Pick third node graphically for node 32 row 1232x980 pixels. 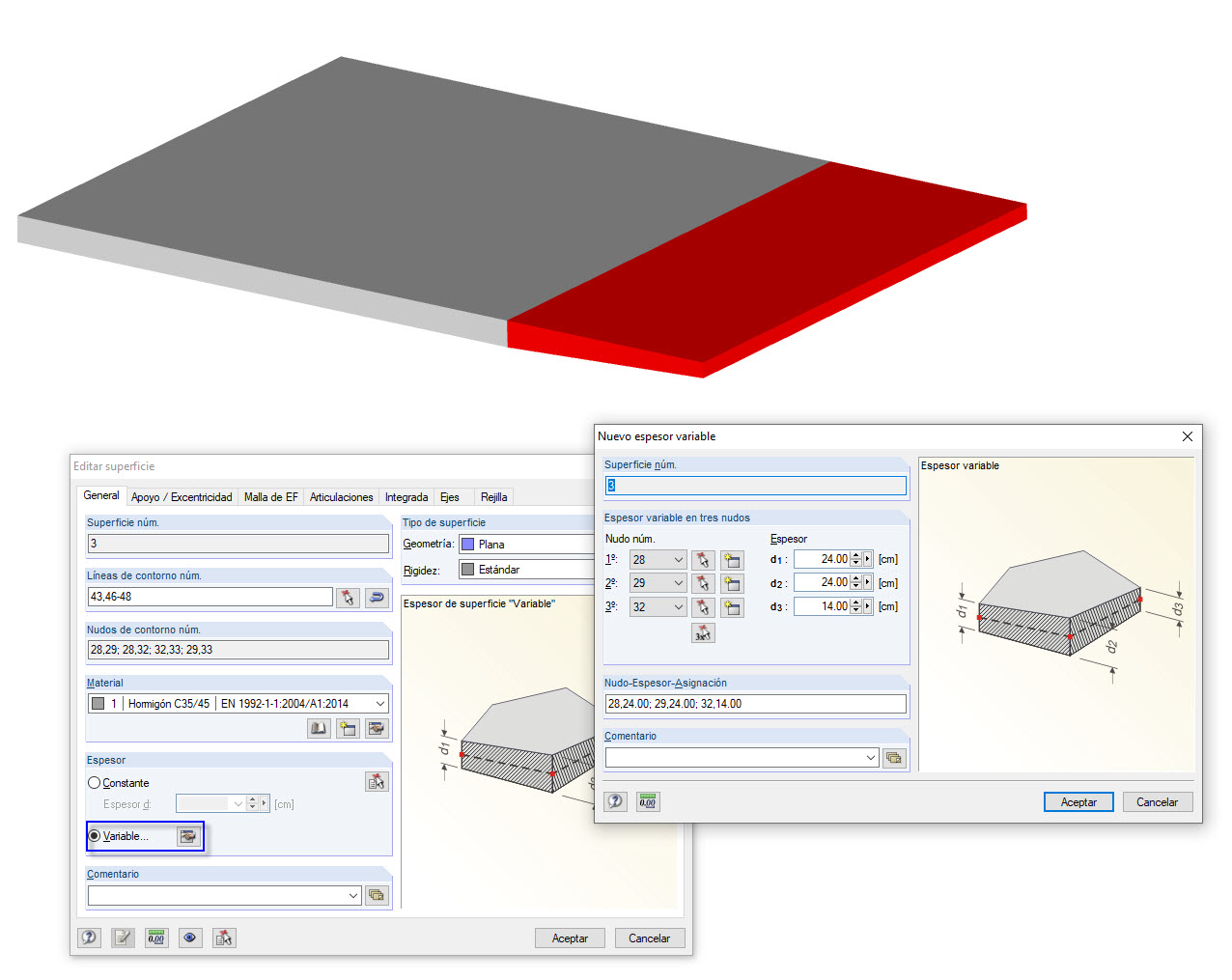coord(703,607)
